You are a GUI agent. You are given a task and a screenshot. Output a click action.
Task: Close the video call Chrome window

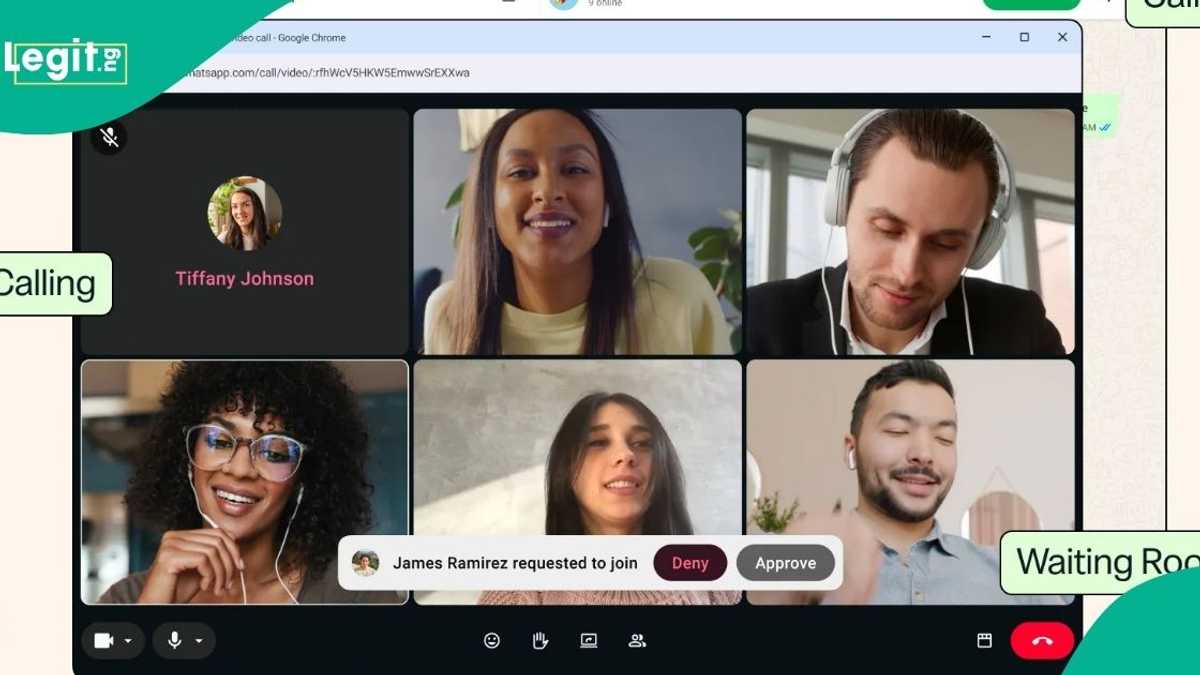pyautogui.click(x=1062, y=37)
